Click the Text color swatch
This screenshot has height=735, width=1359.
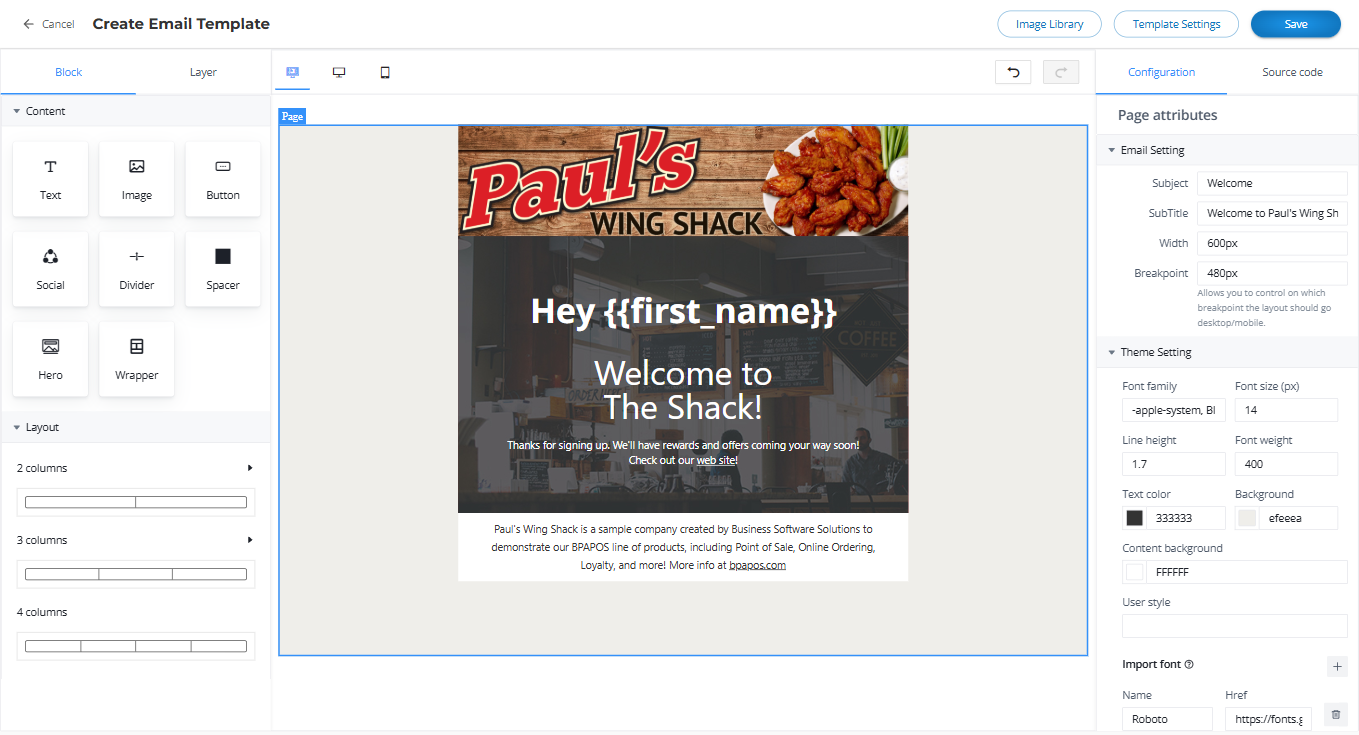1135,518
